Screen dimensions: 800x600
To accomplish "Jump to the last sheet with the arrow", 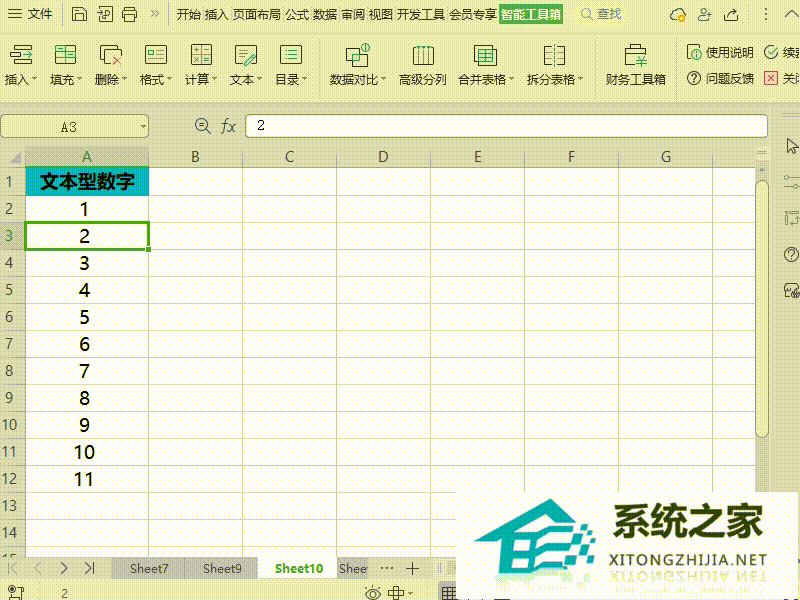I will click(89, 568).
